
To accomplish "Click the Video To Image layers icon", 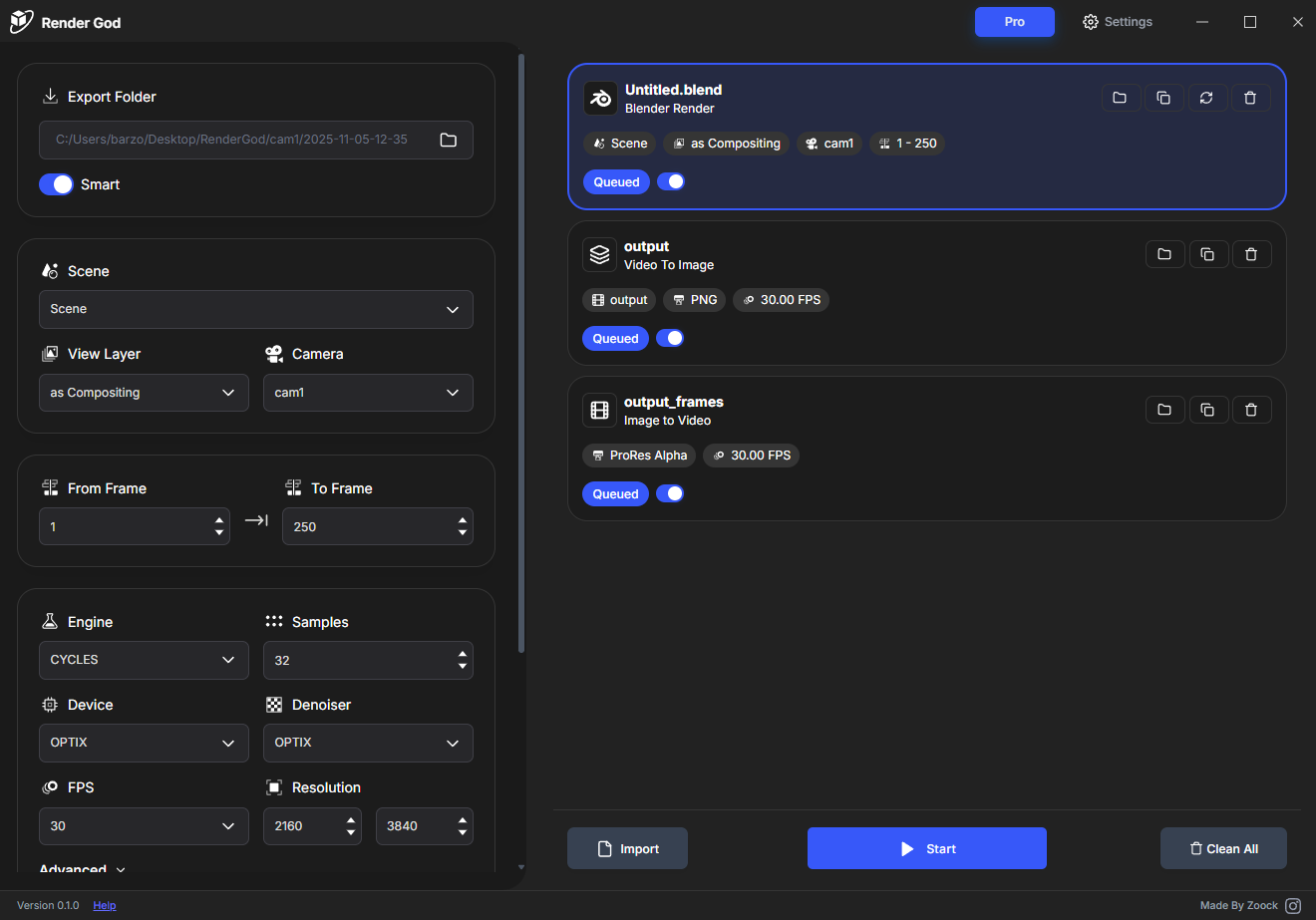I will click(599, 254).
